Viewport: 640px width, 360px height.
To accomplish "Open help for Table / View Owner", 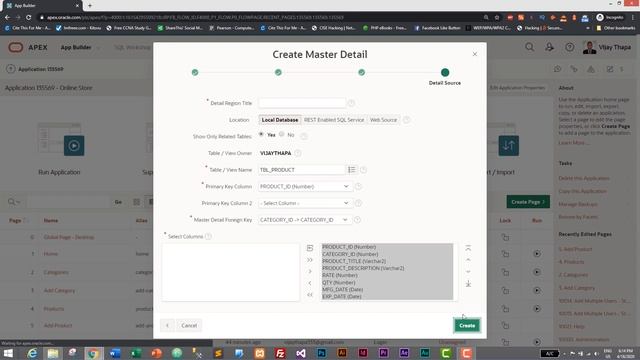I will tap(298, 153).
